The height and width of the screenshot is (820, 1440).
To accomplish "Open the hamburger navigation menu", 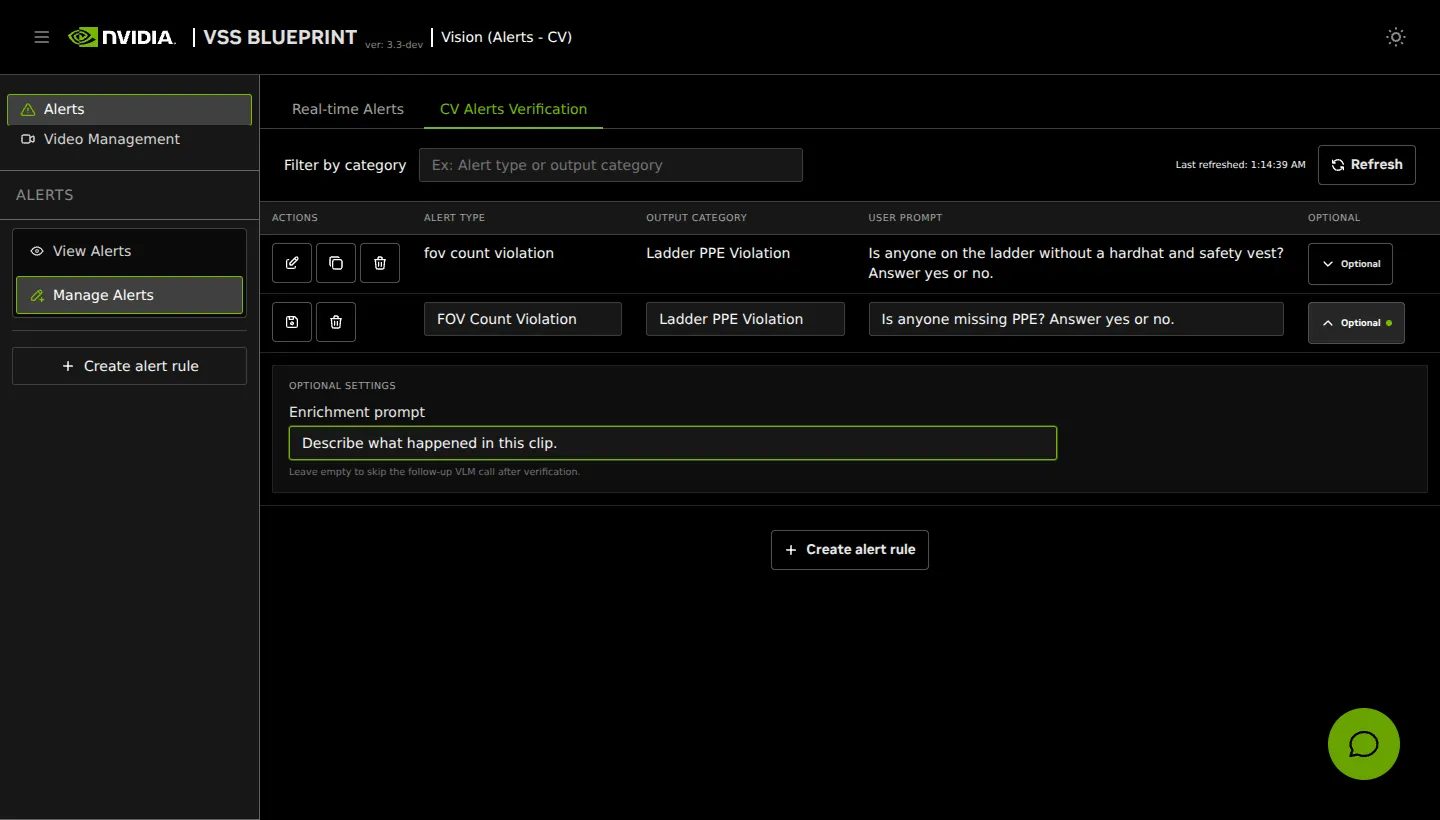I will click(x=42, y=37).
